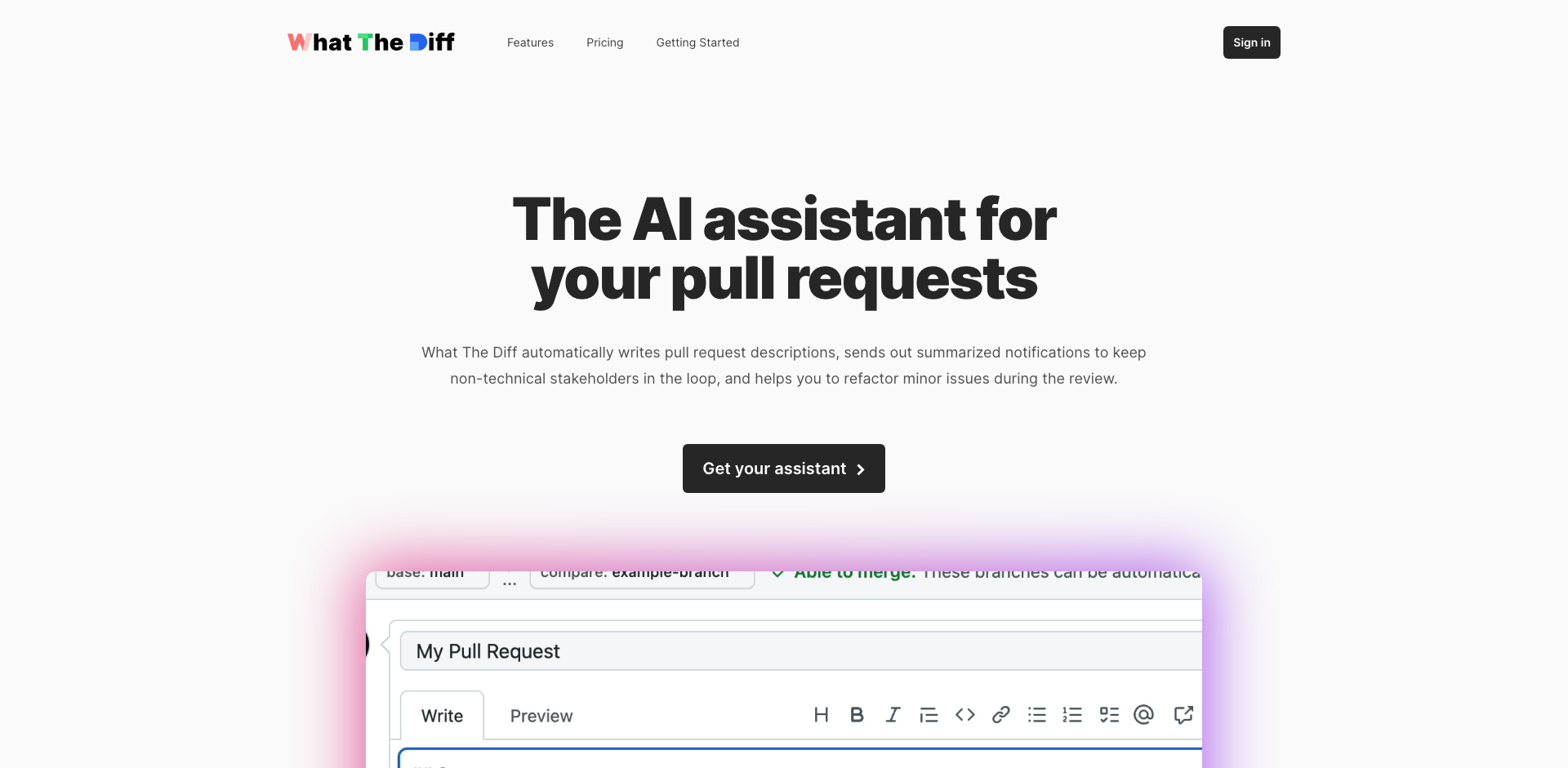Open the base: main branch dropdown

click(x=431, y=576)
